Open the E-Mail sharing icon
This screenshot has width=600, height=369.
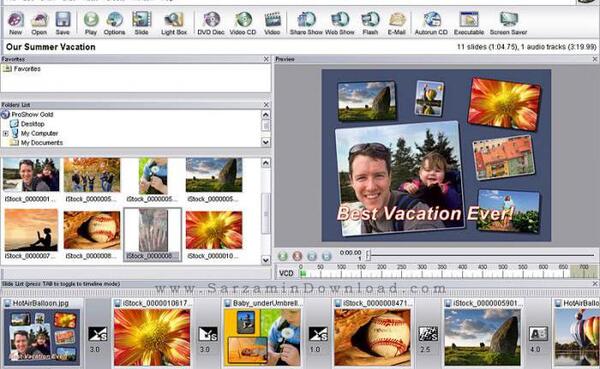tap(396, 23)
